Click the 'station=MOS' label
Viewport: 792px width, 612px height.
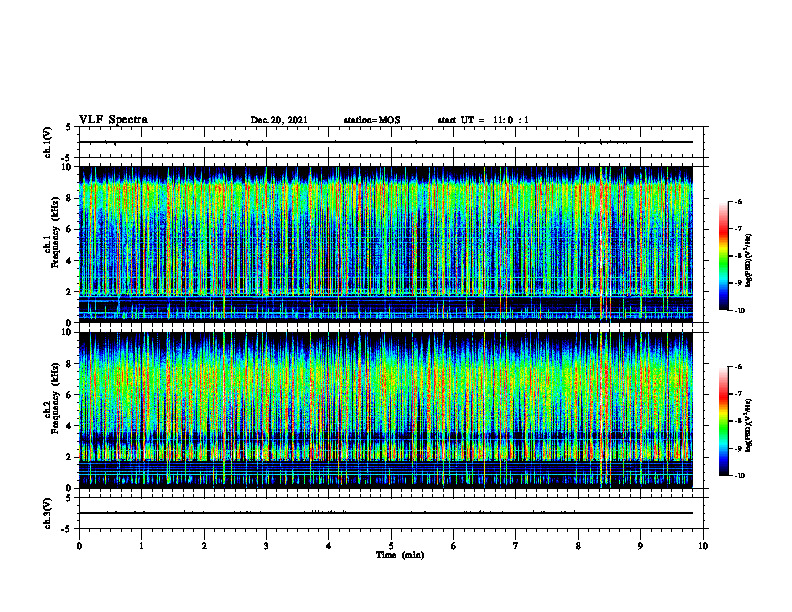(x=372, y=120)
